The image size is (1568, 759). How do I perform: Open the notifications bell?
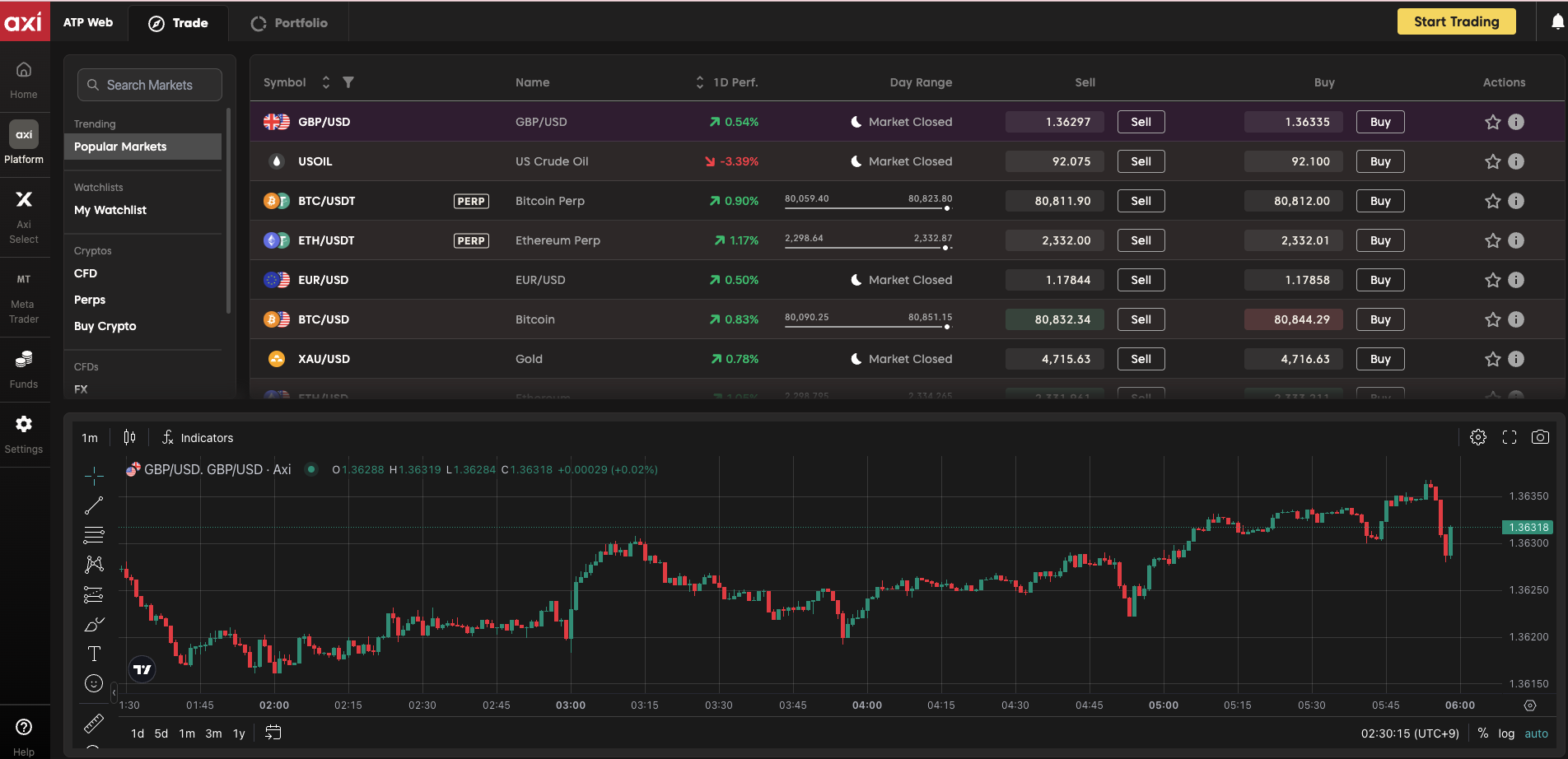click(1557, 22)
